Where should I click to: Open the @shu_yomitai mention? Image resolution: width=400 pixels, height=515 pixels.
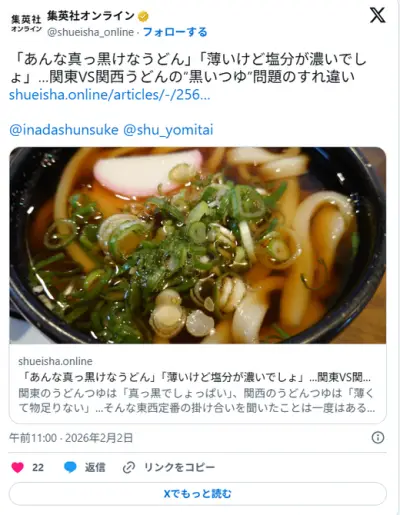click(x=168, y=130)
